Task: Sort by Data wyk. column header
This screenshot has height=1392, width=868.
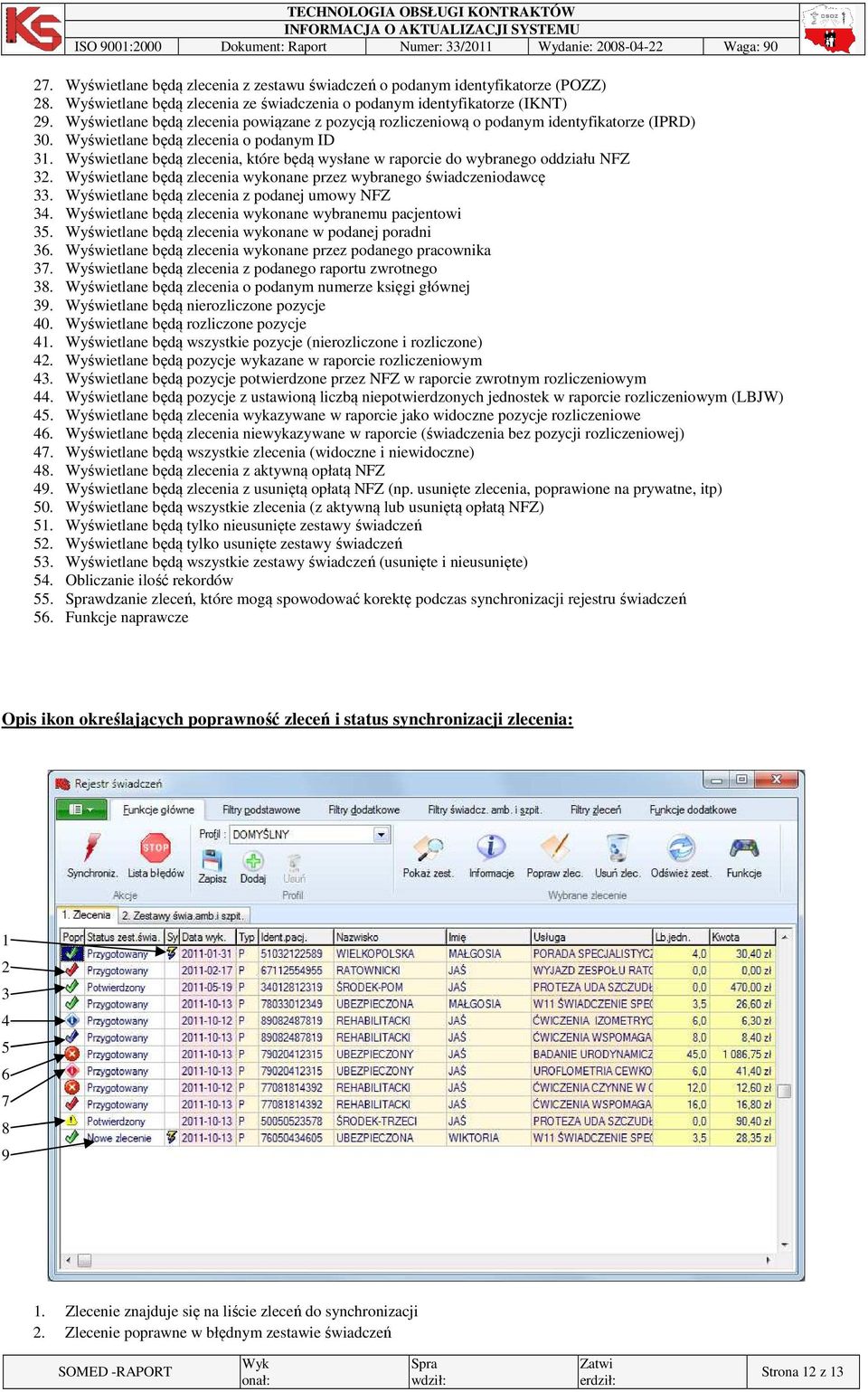Action: point(207,937)
